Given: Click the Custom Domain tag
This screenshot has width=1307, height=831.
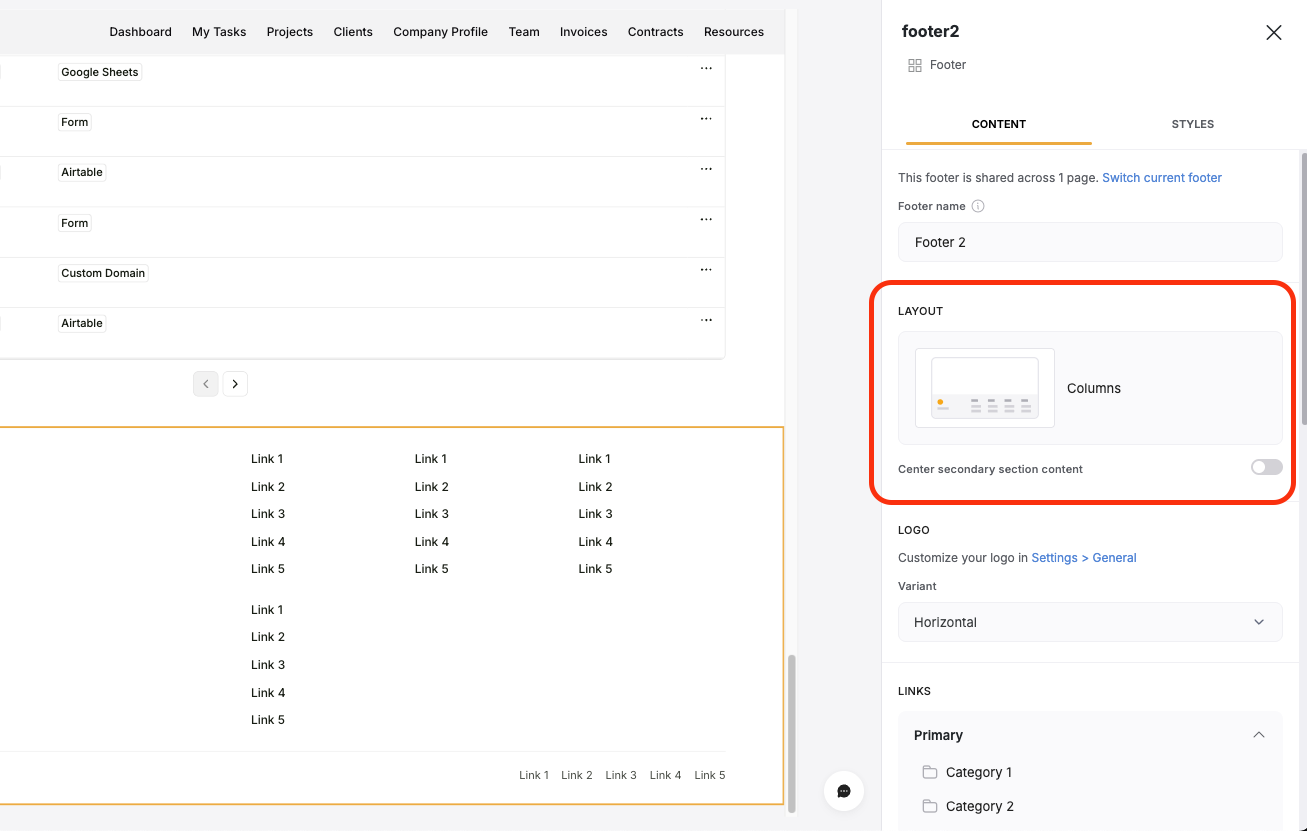Looking at the screenshot, I should tap(103, 273).
